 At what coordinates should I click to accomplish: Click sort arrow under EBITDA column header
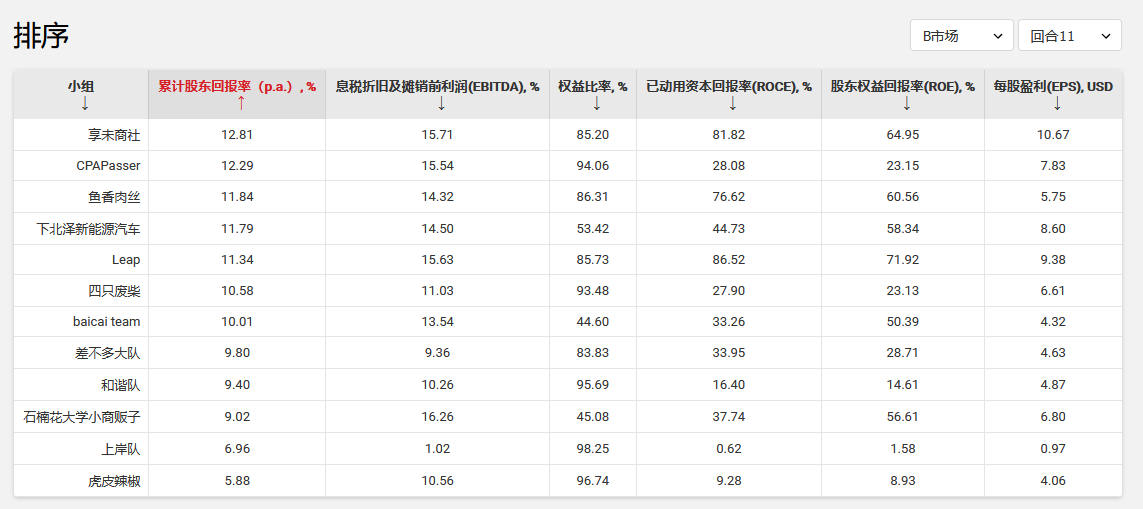point(441,103)
